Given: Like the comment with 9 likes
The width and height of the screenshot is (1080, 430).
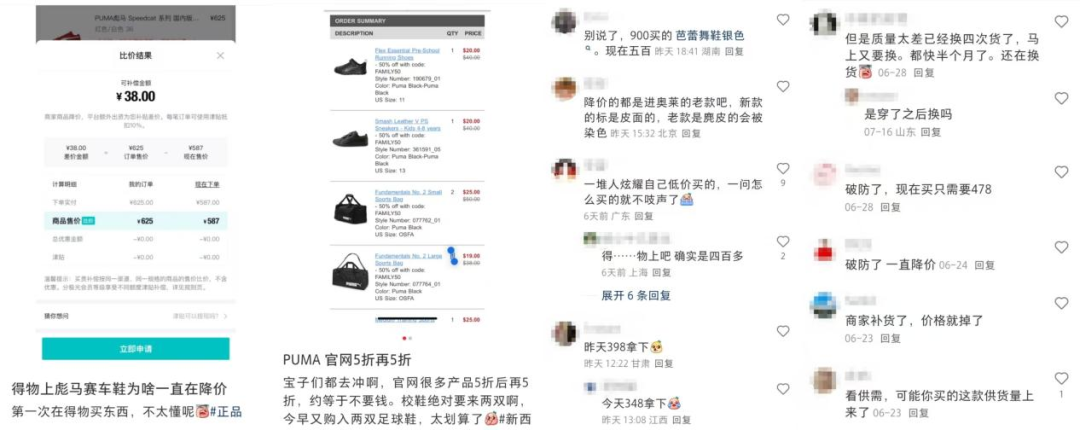Looking at the screenshot, I should pos(783,169).
